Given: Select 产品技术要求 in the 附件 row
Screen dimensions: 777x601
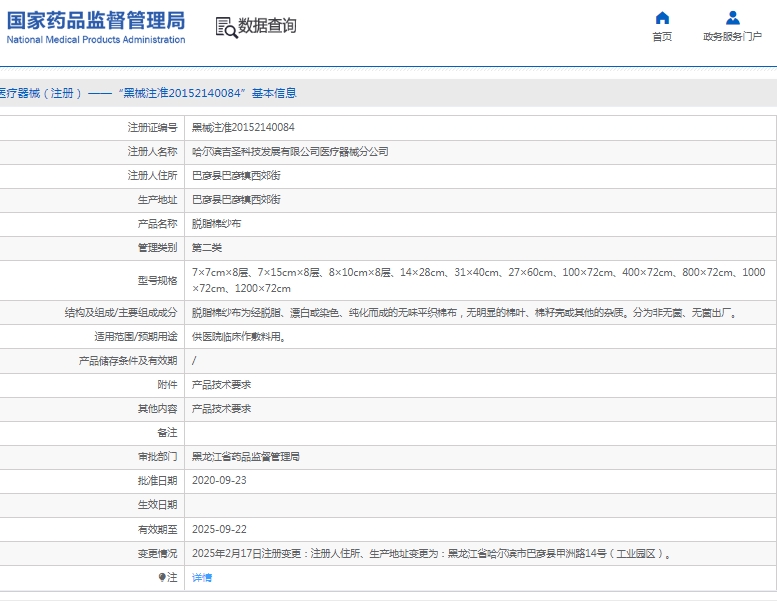Looking at the screenshot, I should tap(221, 384).
